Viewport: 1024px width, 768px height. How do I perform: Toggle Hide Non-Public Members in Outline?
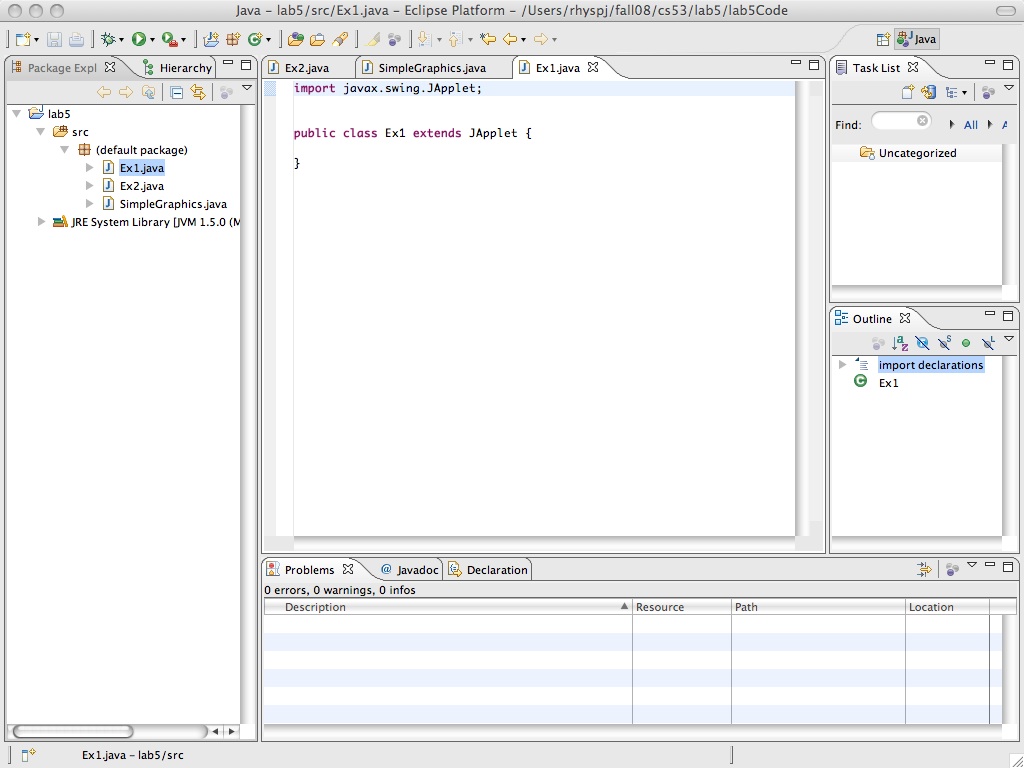(x=966, y=343)
